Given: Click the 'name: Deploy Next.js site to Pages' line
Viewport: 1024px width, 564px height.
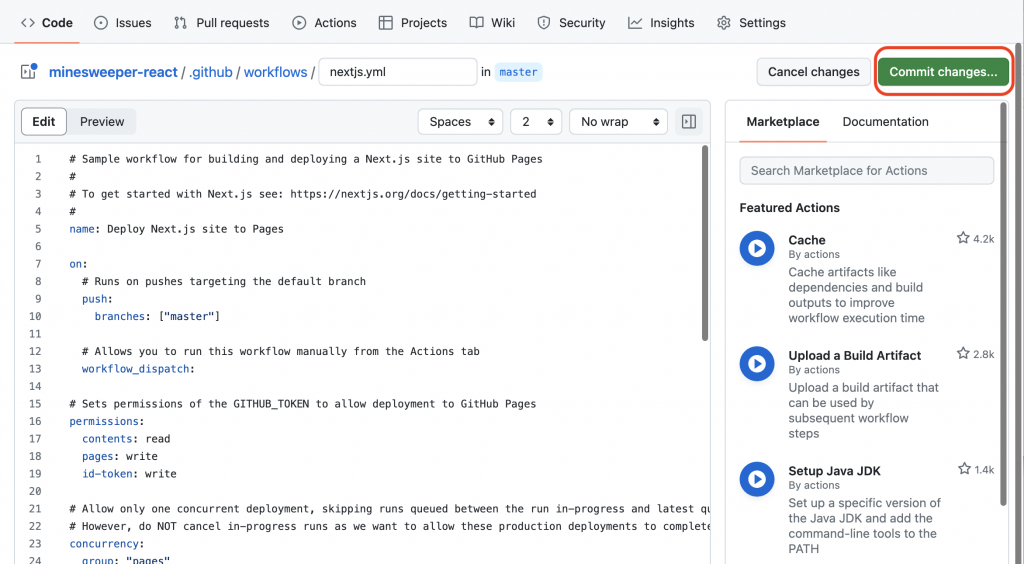Looking at the screenshot, I should (x=176, y=228).
